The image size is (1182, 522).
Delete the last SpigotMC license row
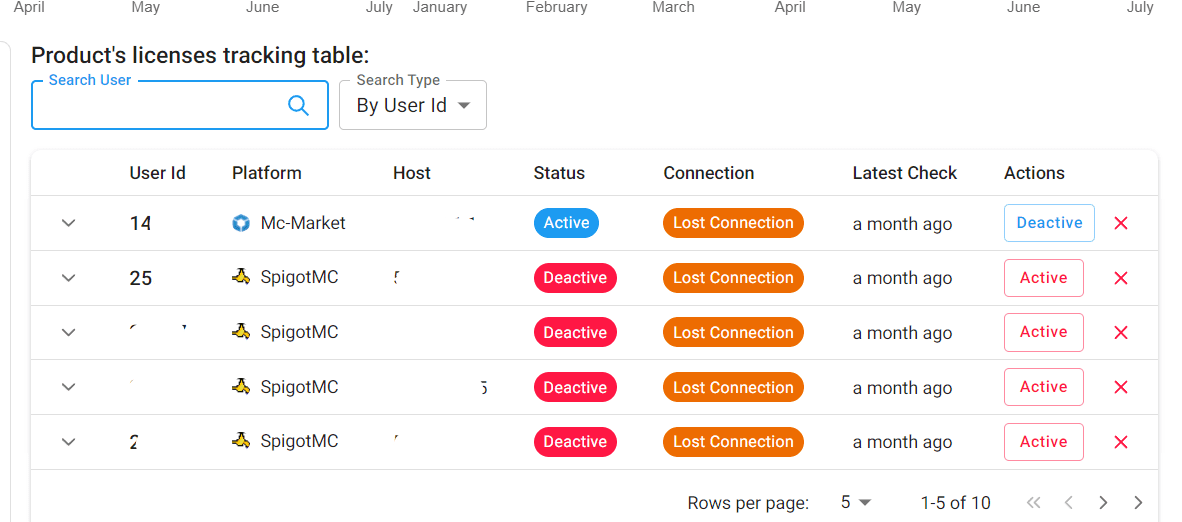tap(1121, 442)
